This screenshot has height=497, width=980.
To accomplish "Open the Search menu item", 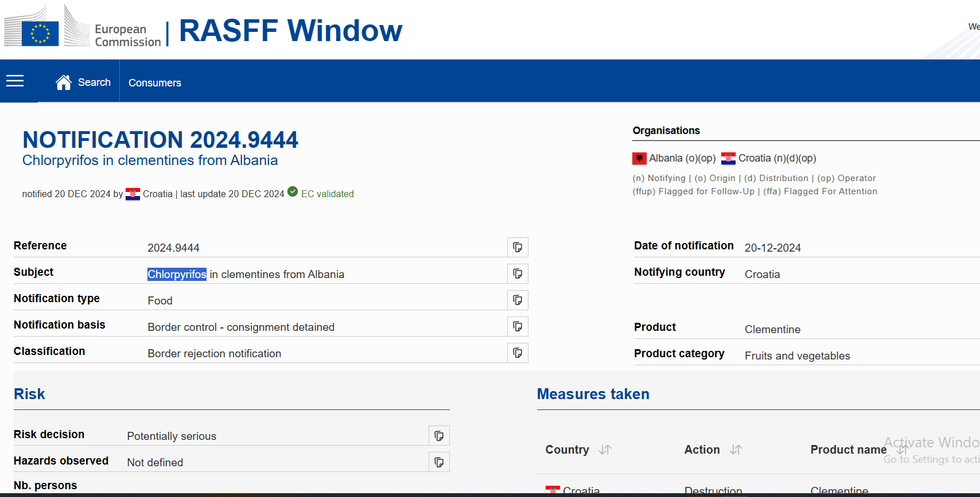I will (x=94, y=82).
